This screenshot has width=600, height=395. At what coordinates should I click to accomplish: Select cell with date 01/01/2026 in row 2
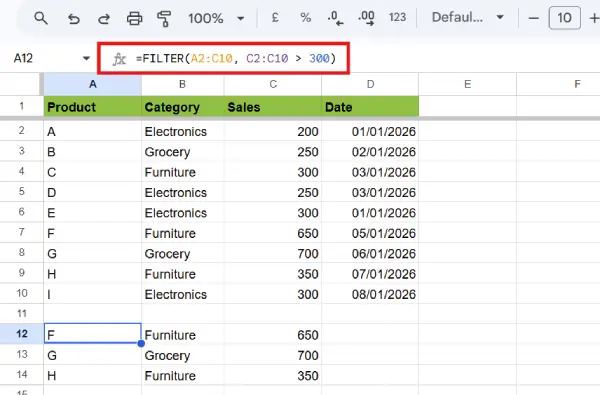tap(370, 131)
